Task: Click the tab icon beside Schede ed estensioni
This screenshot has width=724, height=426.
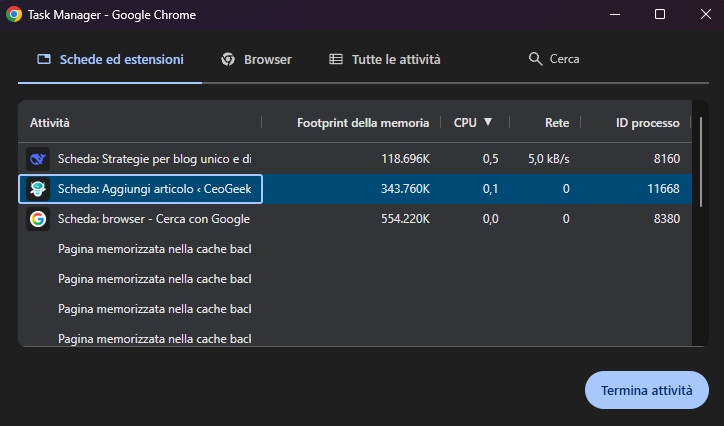Action: pos(44,59)
